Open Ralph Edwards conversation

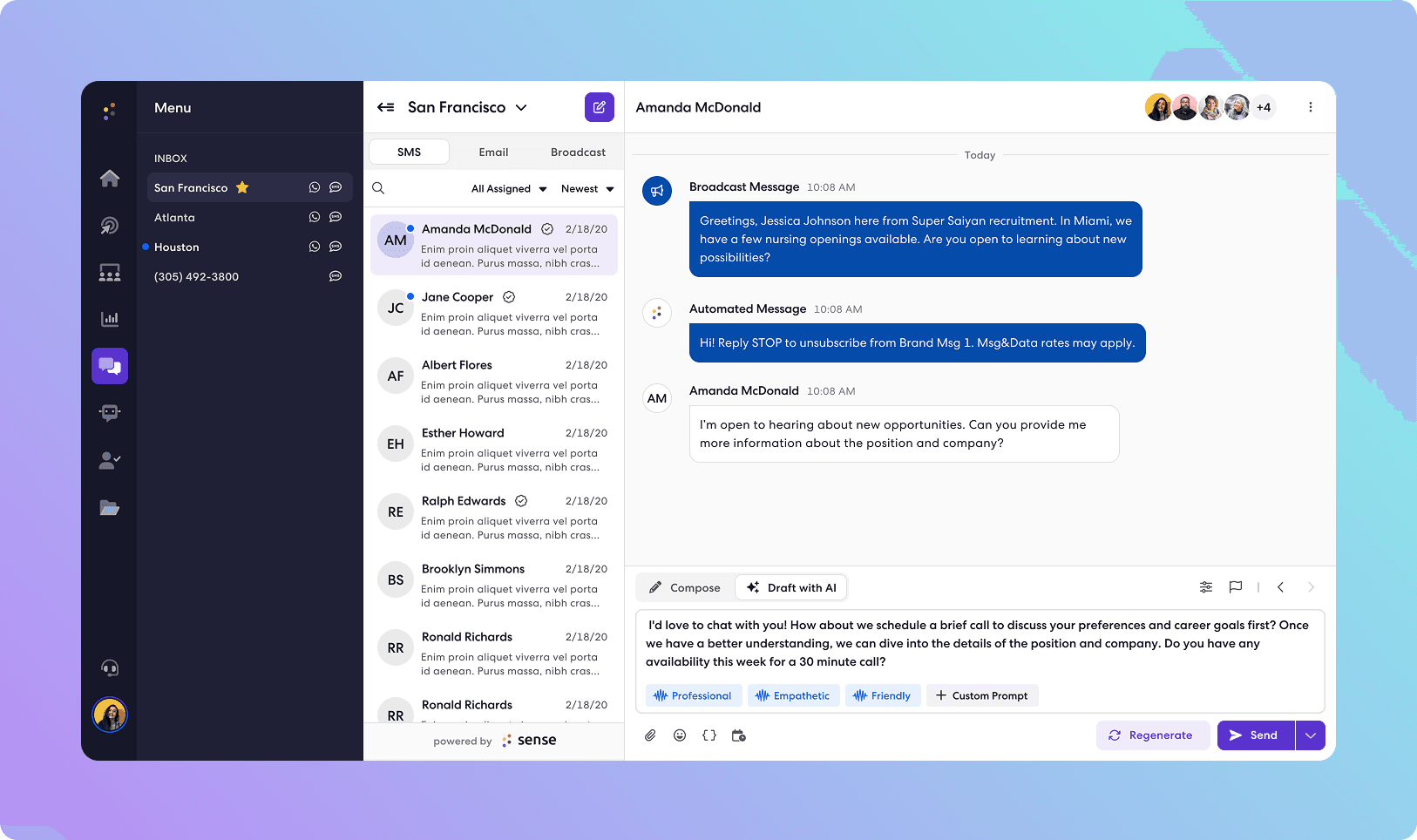pos(494,517)
